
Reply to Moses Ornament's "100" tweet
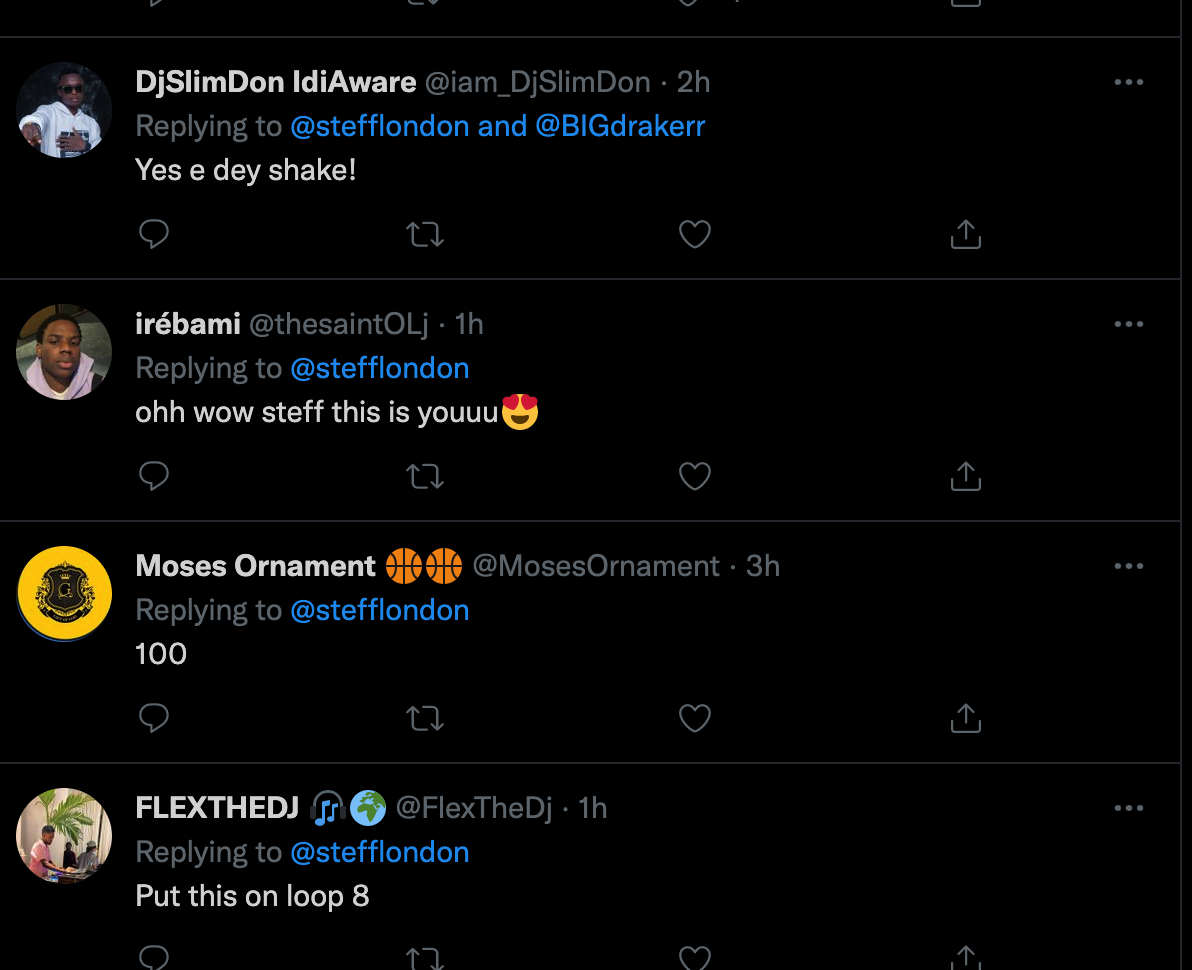(x=153, y=718)
